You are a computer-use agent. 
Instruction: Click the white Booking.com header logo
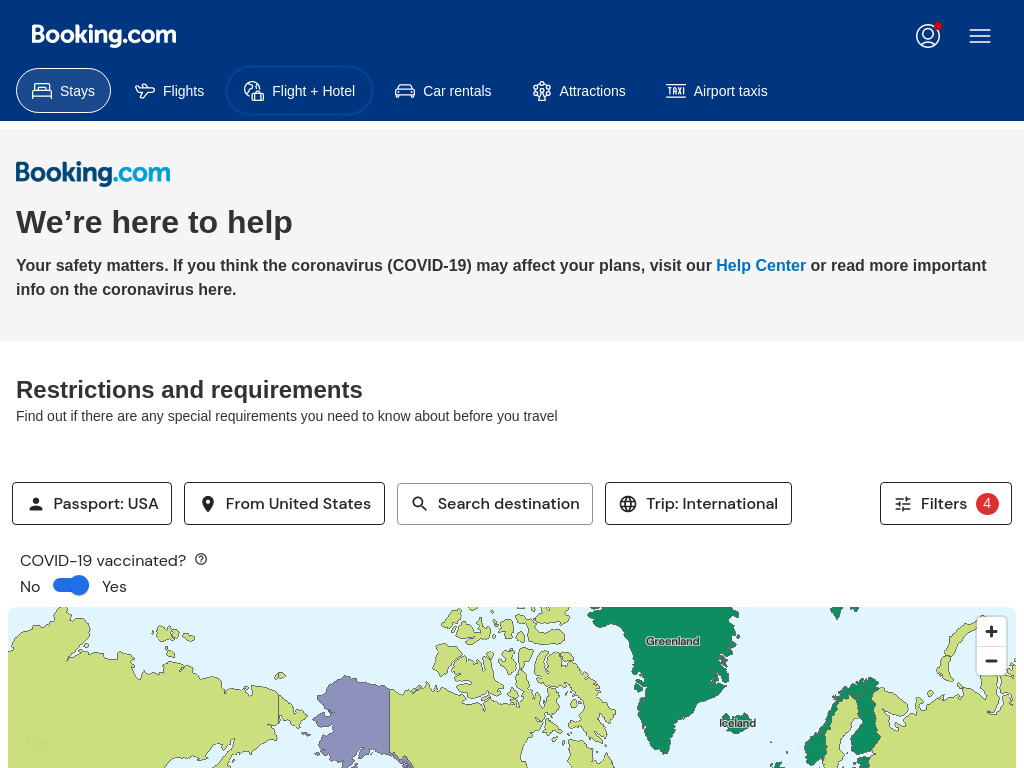[x=104, y=35]
